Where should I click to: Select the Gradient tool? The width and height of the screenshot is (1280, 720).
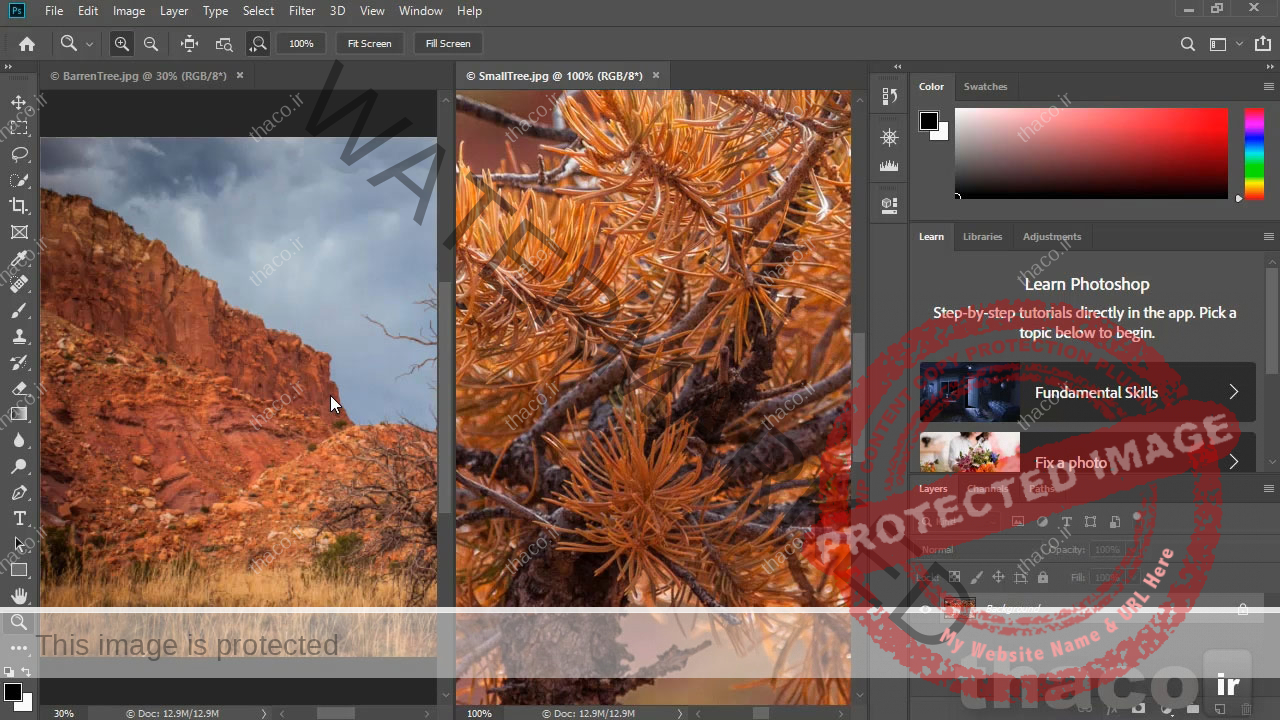point(19,414)
